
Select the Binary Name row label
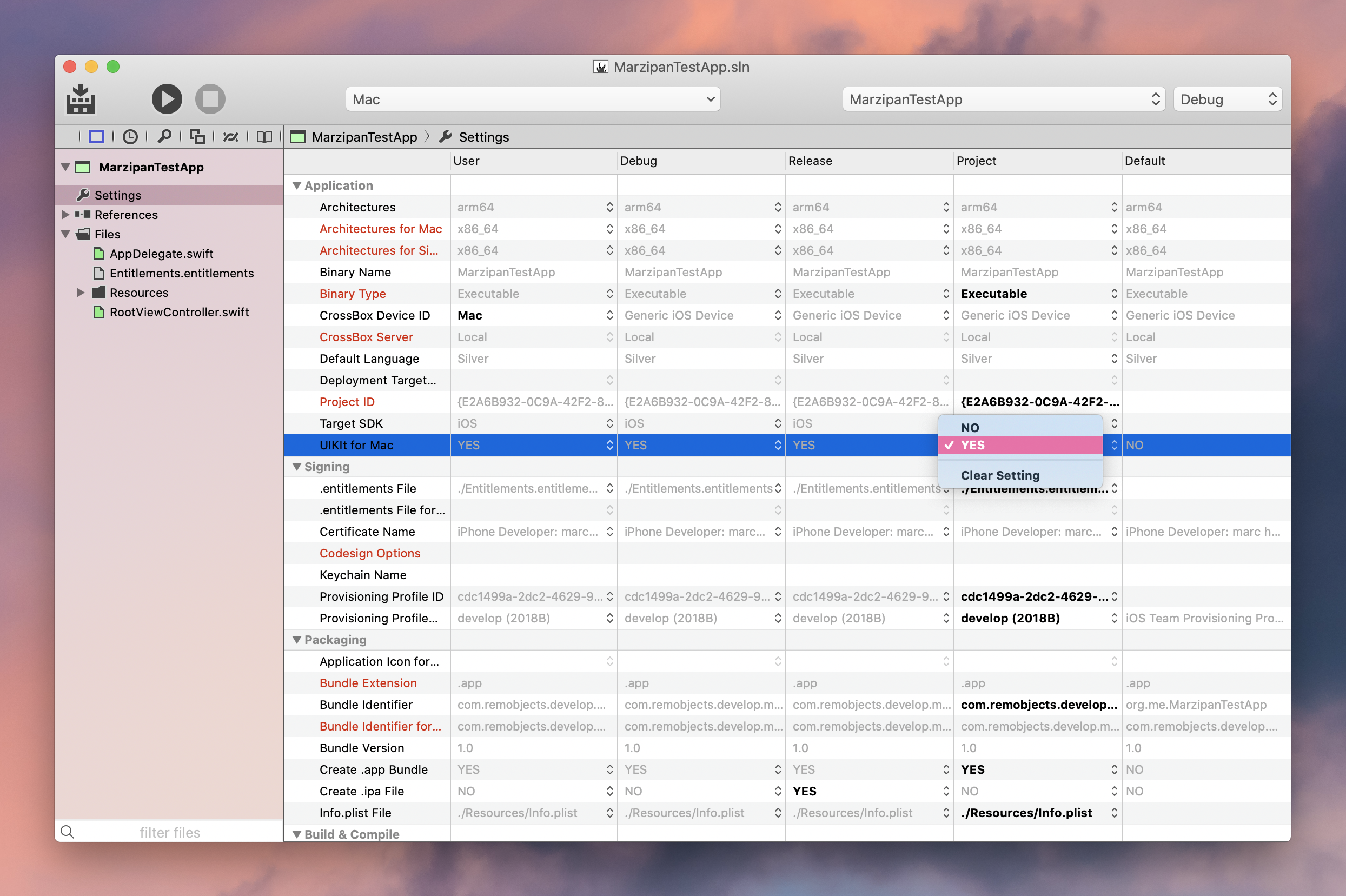355,273
